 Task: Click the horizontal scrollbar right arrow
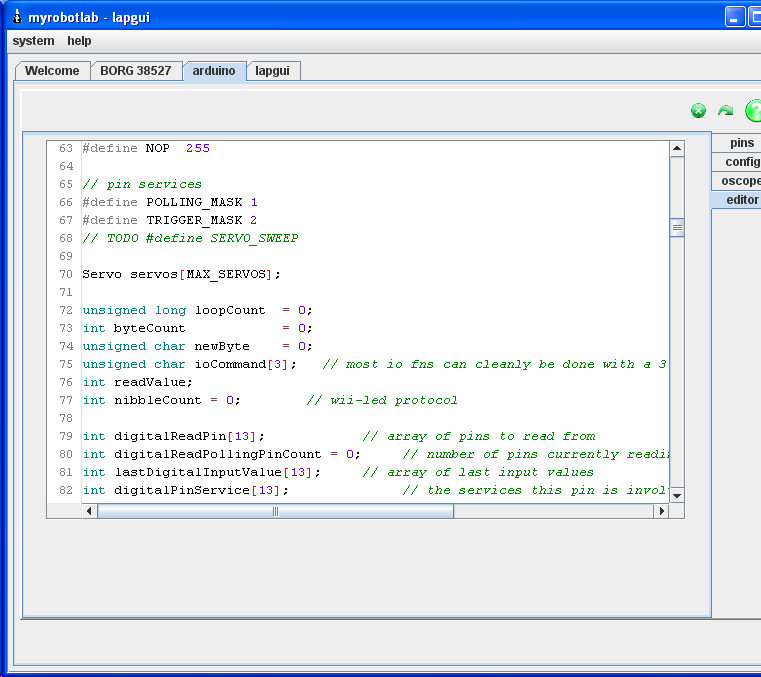pyautogui.click(x=661, y=511)
